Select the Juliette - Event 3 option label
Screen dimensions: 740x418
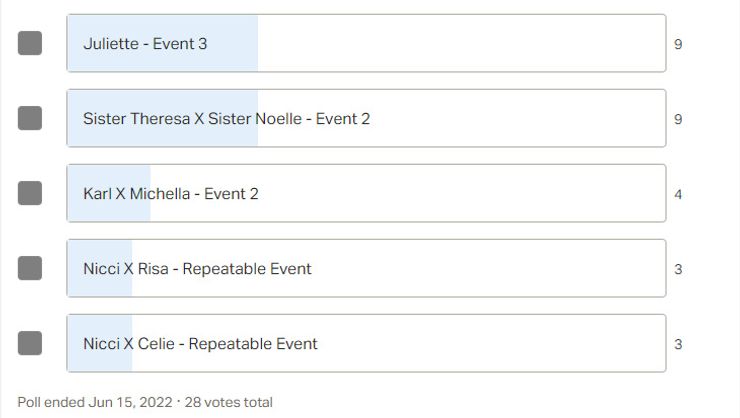(145, 44)
